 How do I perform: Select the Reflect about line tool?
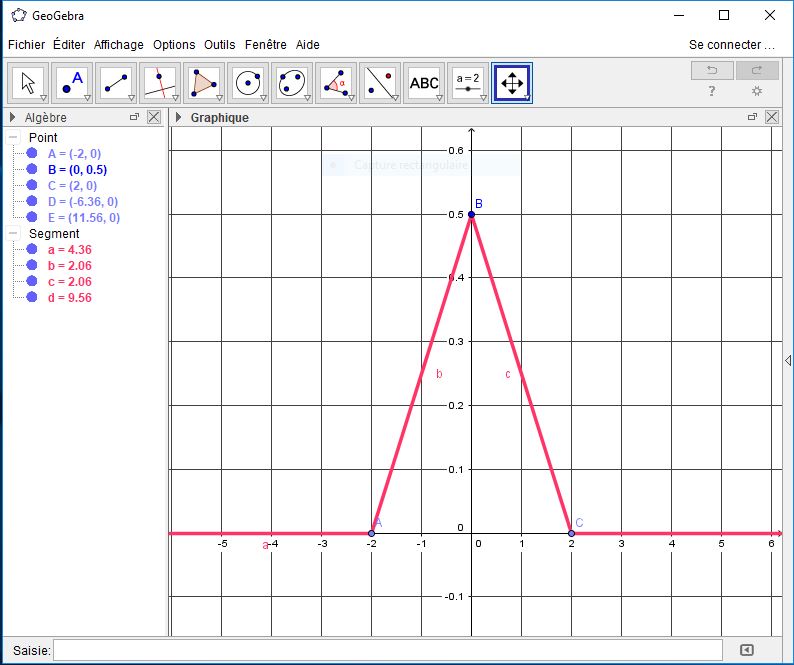click(380, 83)
